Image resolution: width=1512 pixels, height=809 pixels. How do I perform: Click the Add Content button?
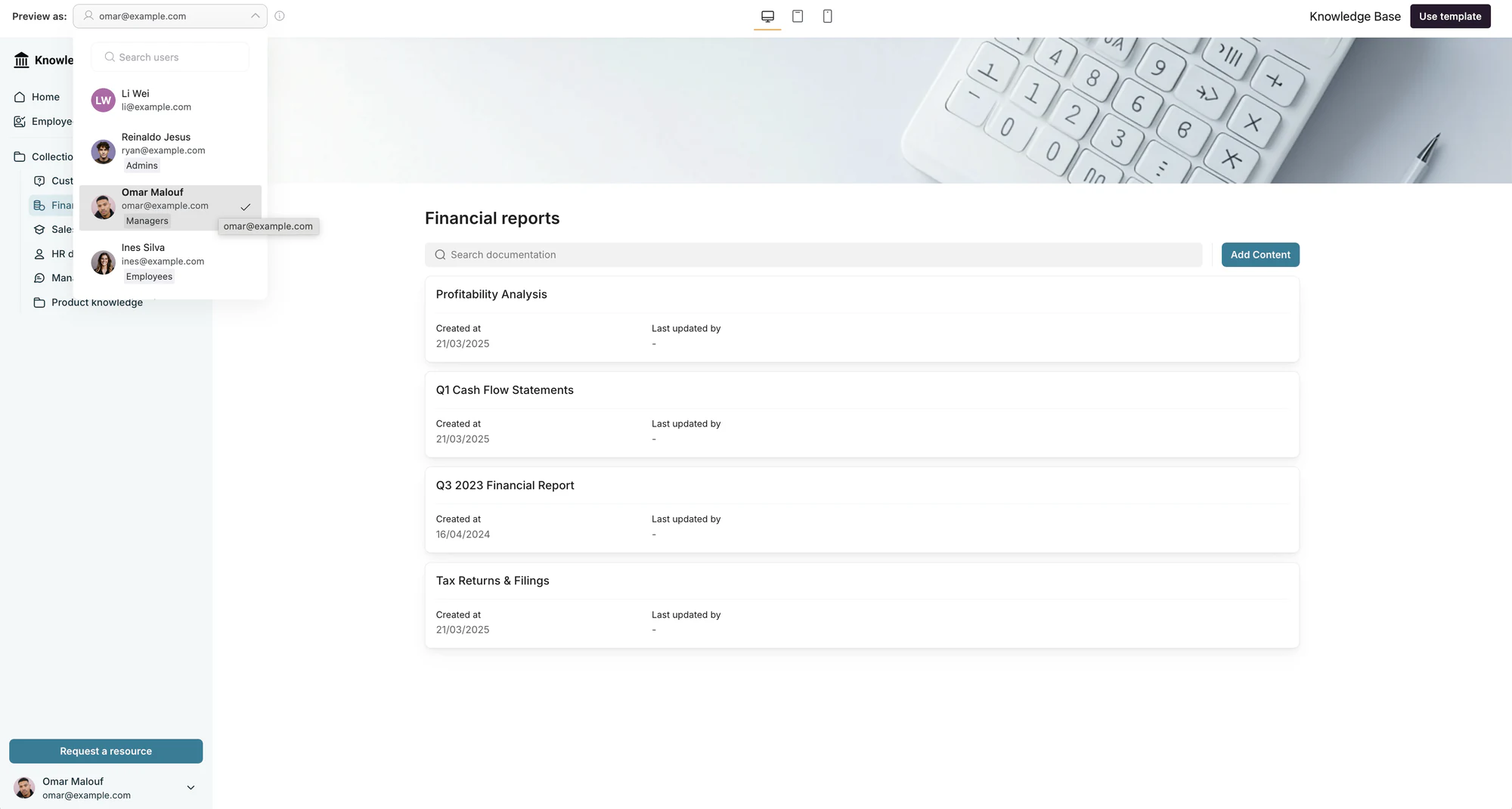tap(1260, 255)
